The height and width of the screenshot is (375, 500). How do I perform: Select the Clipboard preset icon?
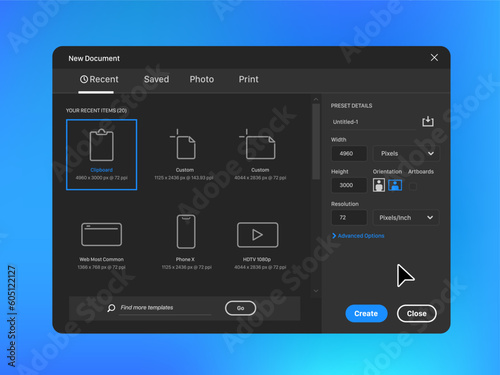(102, 145)
